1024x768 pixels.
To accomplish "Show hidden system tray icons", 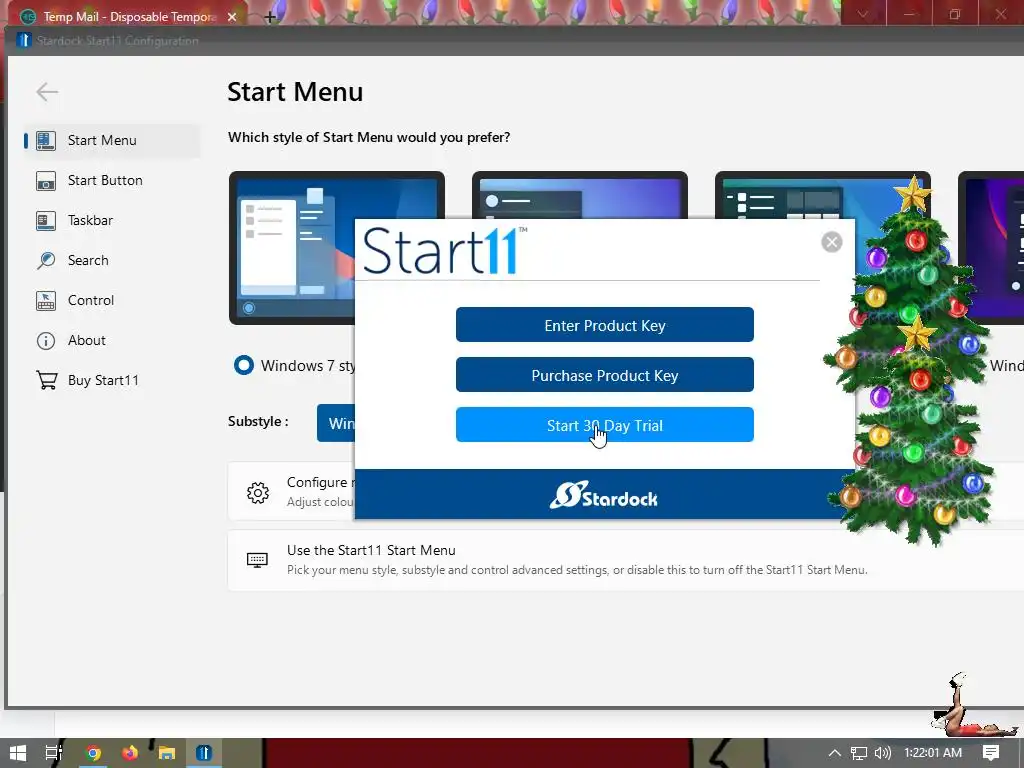I will tap(834, 753).
